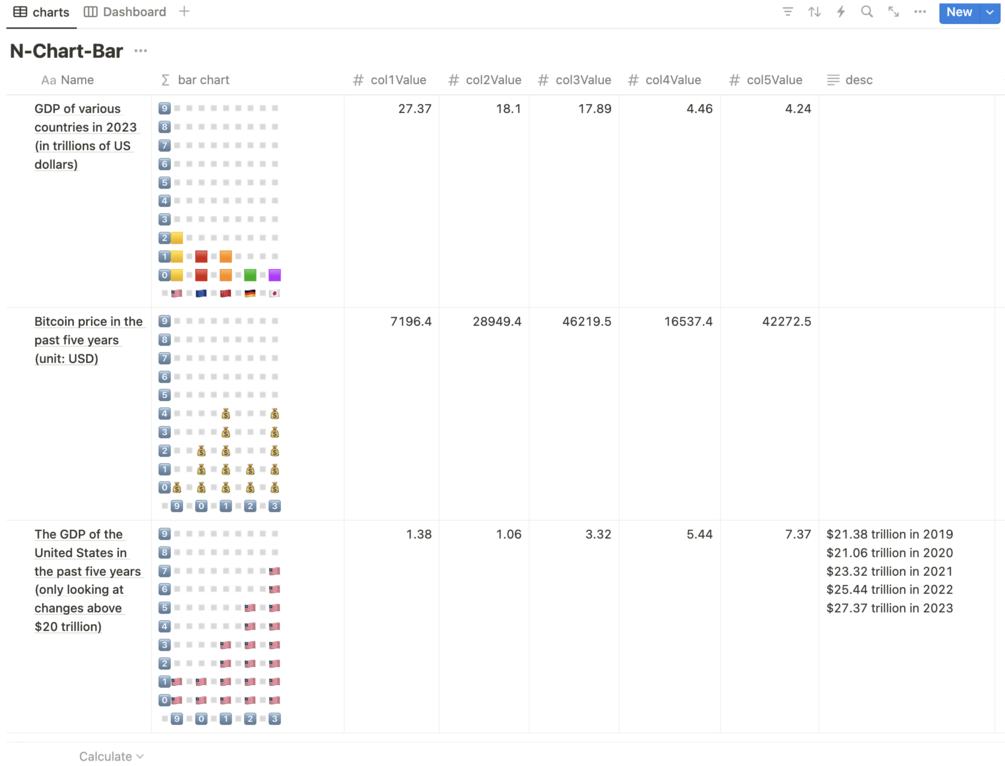This screenshot has width=1005, height=766.
Task: Open the ellipsis menu beside N-Chart-Bar title
Action: (140, 51)
